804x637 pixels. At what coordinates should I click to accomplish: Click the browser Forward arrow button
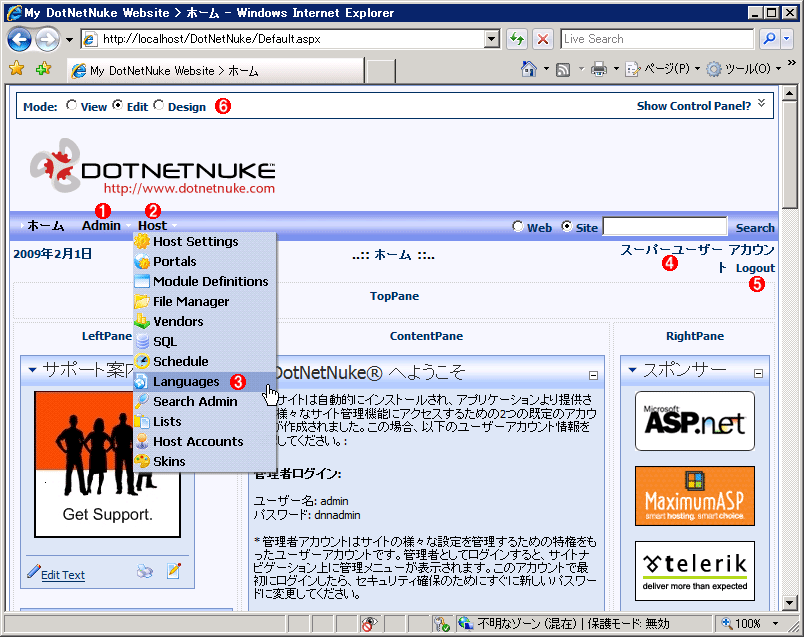click(x=47, y=39)
